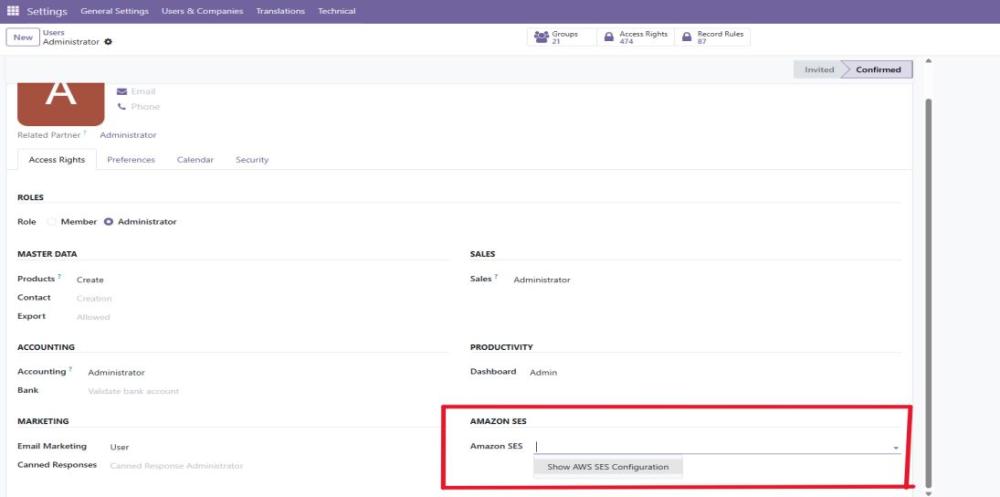
Task: Choose Show AWS SES Configuration option
Action: coord(608,467)
